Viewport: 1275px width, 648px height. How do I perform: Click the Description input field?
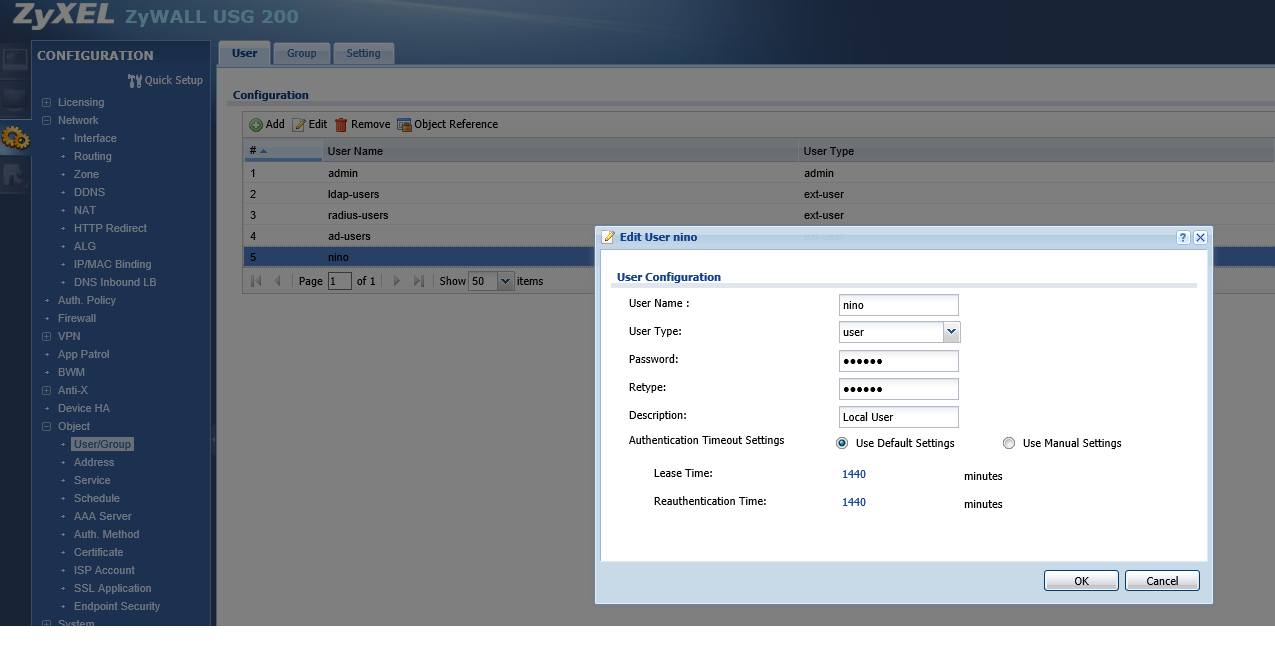(x=899, y=417)
